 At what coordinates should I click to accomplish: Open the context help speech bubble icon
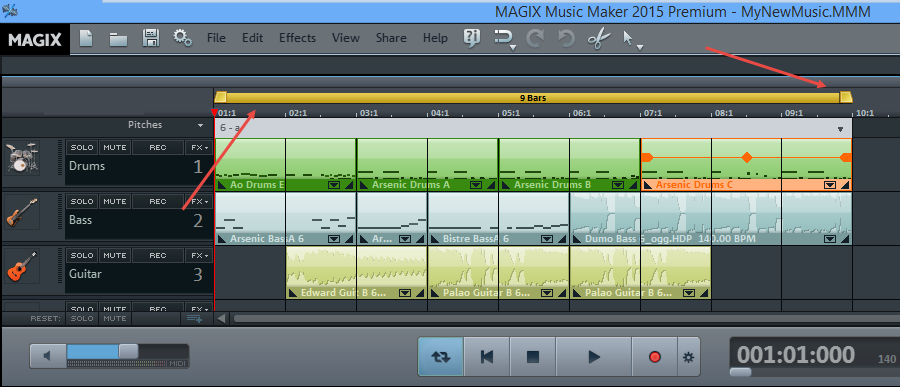pyautogui.click(x=471, y=38)
